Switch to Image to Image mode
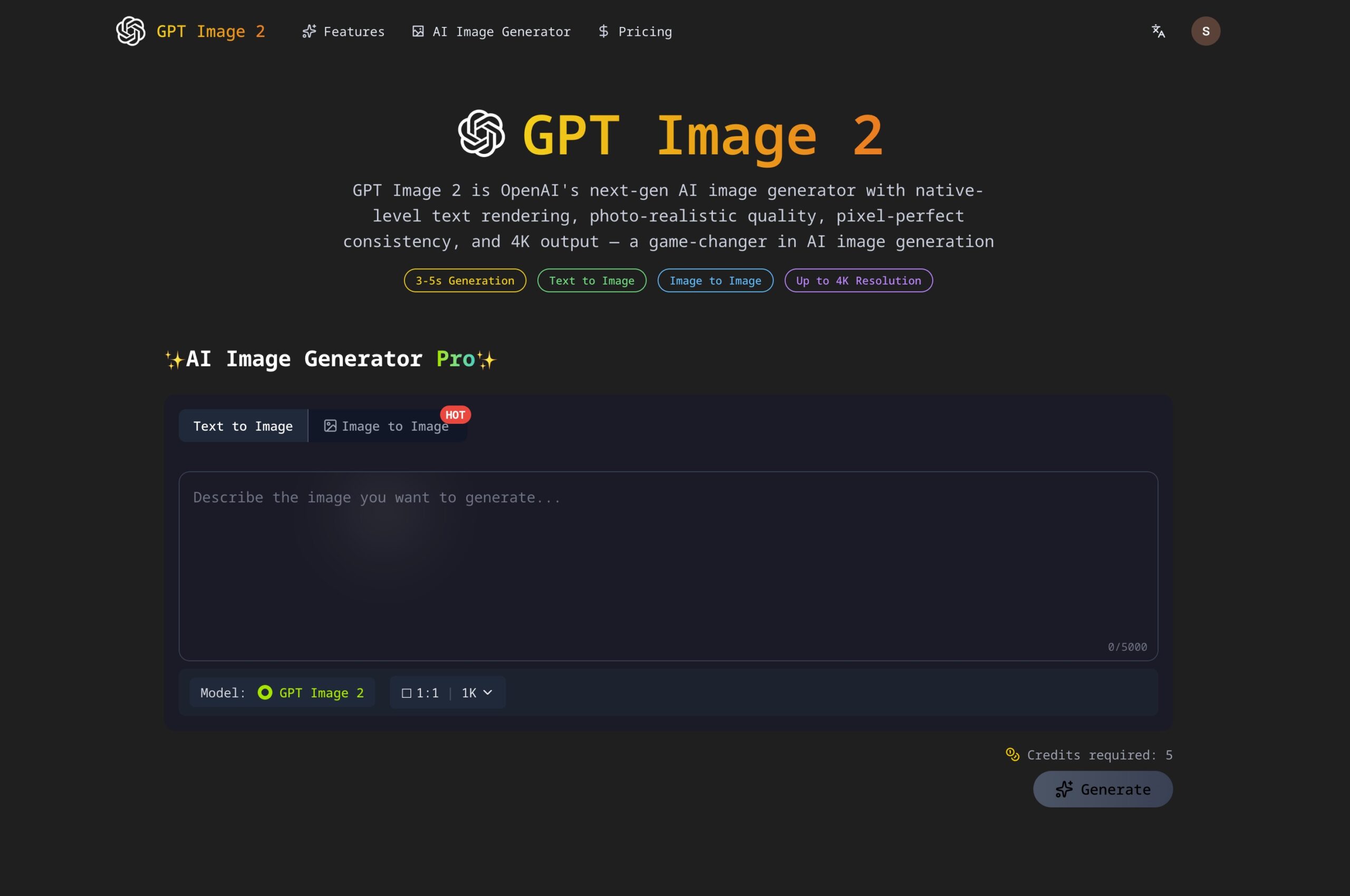This screenshot has height=896, width=1350. 388,426
